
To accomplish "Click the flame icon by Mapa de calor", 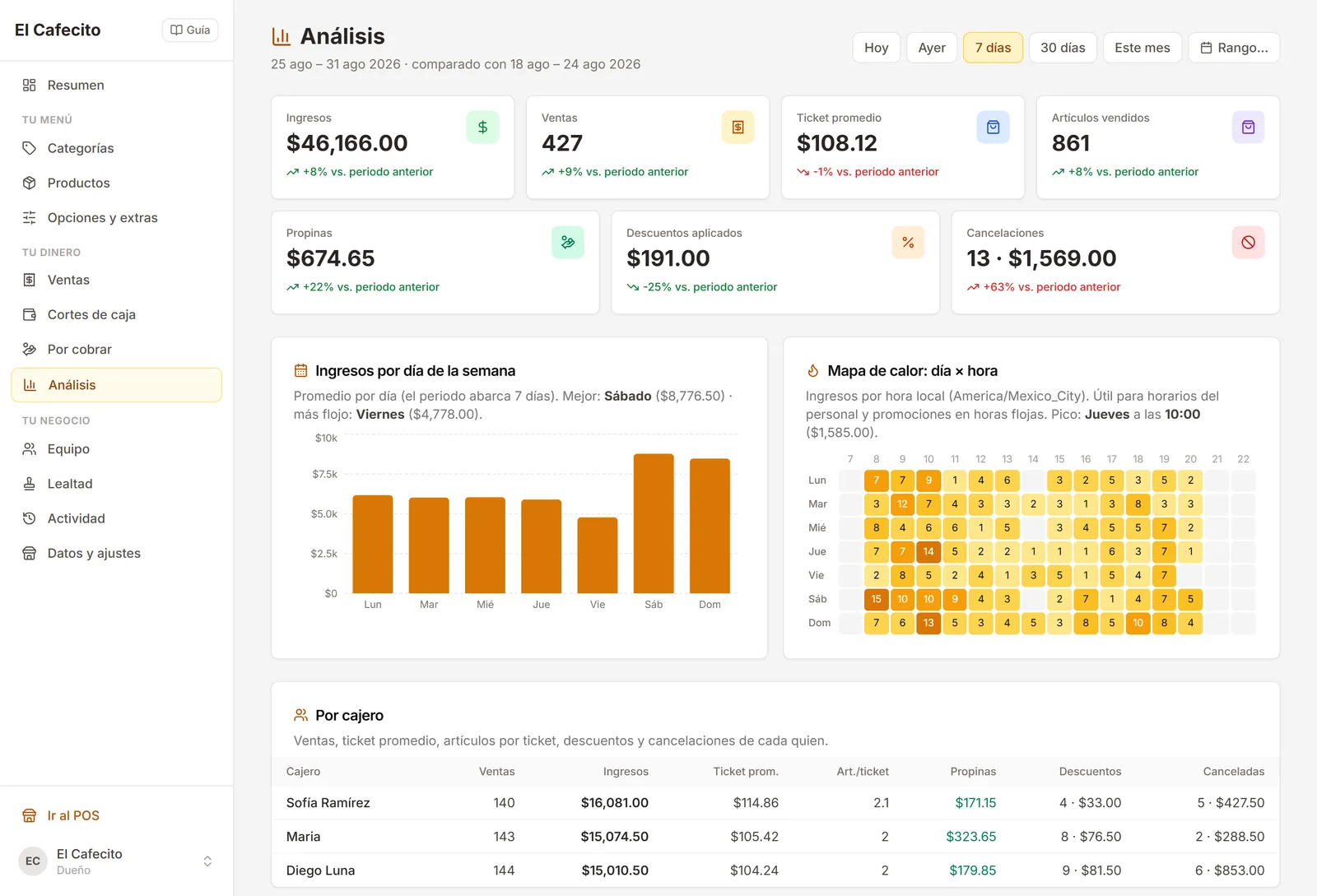I will tap(813, 371).
